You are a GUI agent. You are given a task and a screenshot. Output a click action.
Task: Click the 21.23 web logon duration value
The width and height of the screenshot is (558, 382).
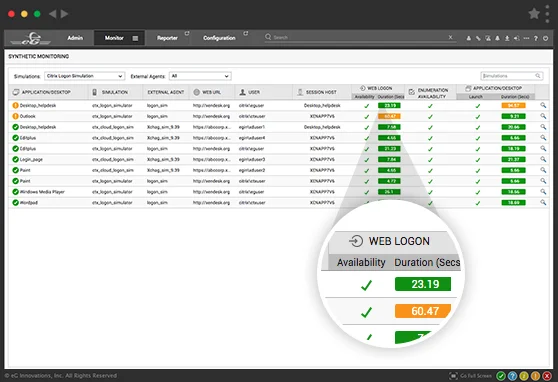point(389,148)
